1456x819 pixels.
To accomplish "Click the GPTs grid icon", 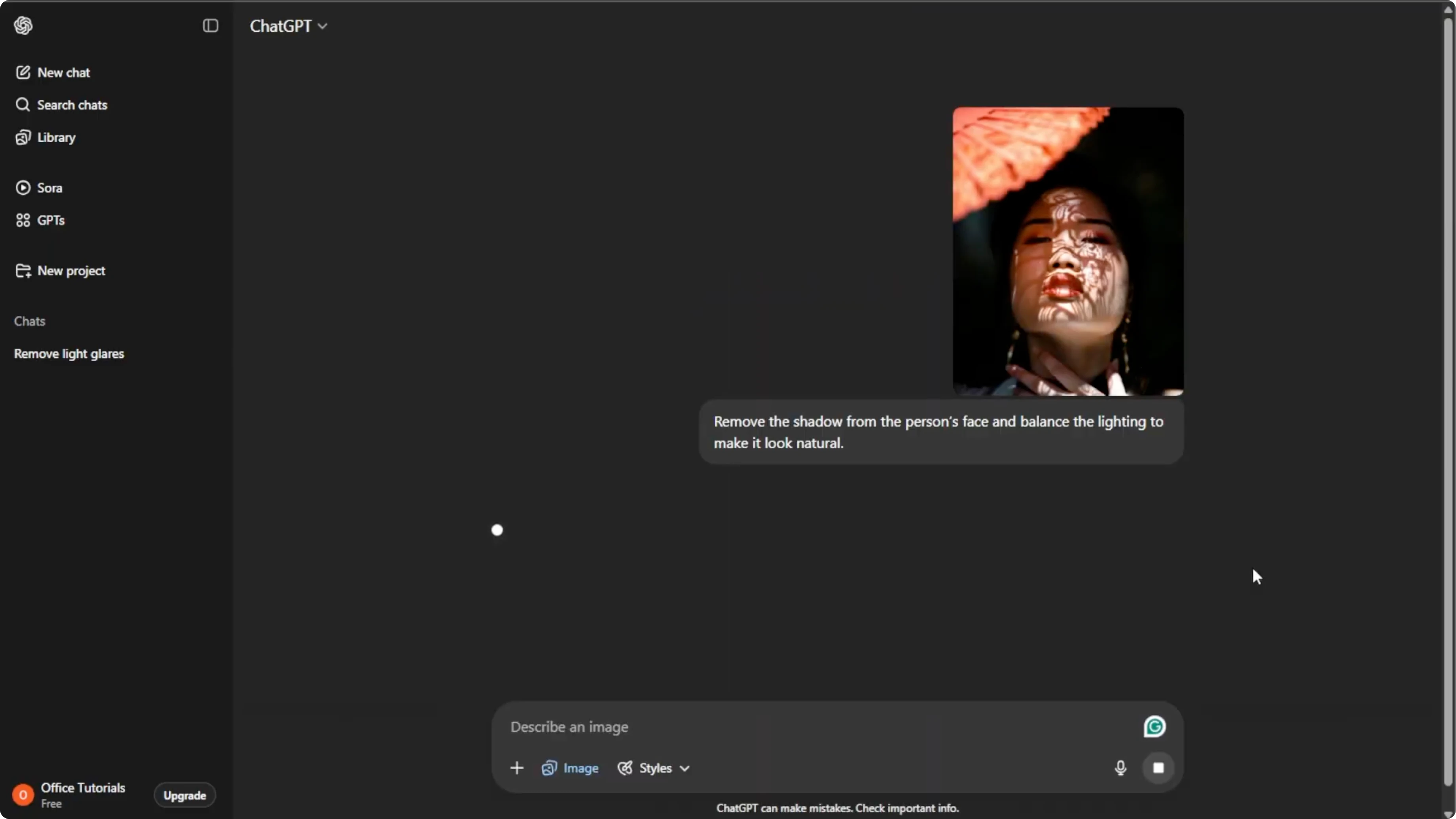I will coord(23,220).
